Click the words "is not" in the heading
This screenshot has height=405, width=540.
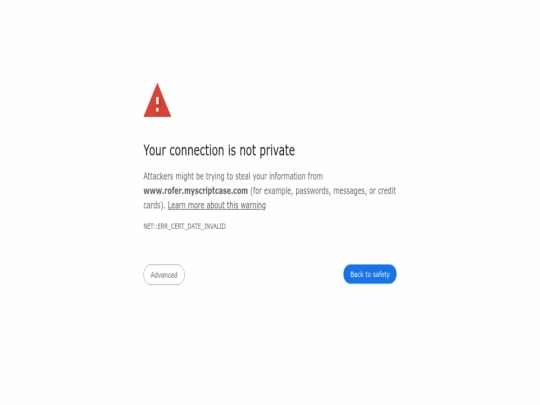242,150
